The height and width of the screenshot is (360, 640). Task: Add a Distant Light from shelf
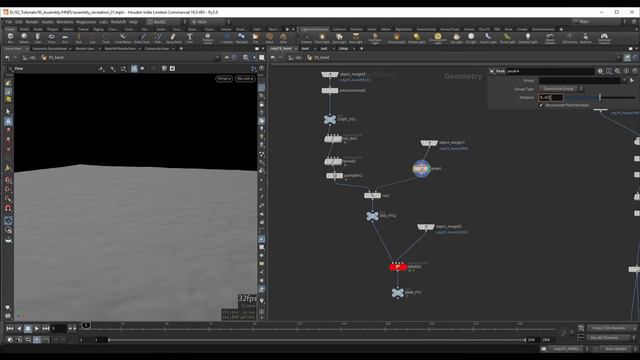tap(416, 38)
